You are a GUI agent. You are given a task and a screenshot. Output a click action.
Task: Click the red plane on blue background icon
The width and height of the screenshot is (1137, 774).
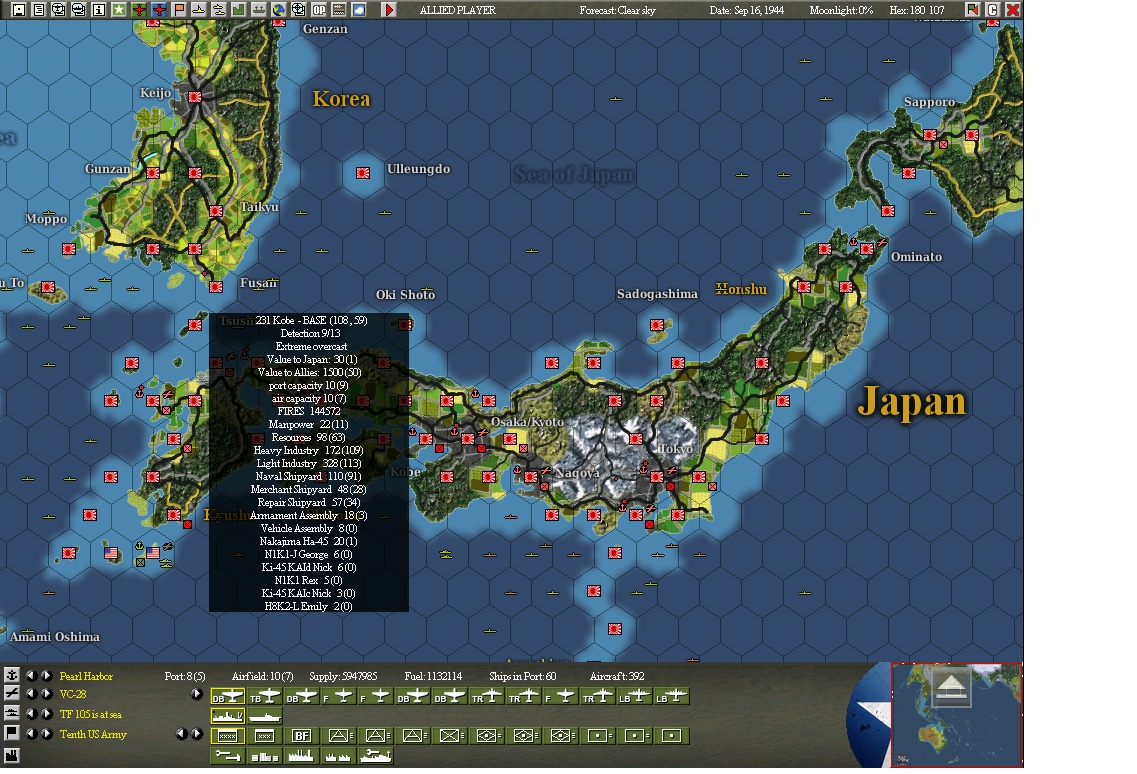coord(160,9)
